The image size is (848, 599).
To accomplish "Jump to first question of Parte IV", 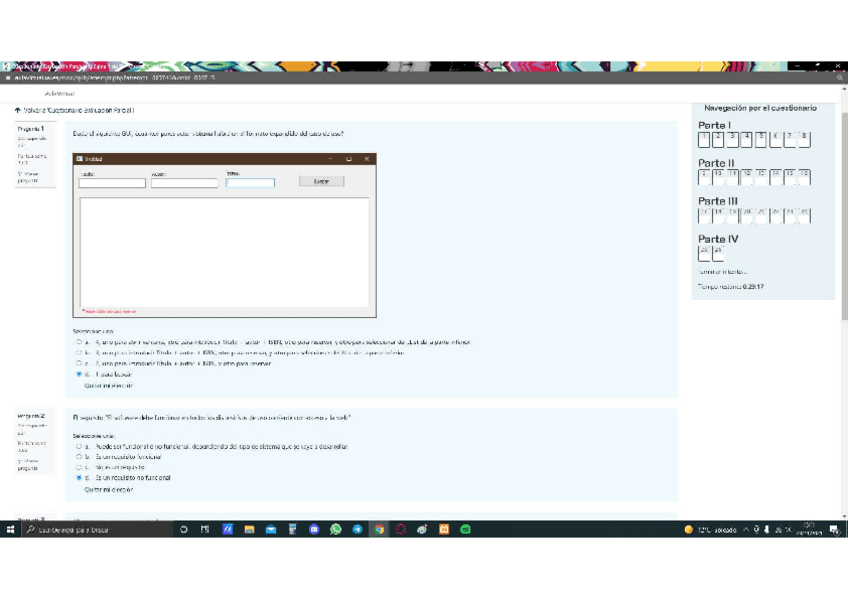I will click(704, 253).
